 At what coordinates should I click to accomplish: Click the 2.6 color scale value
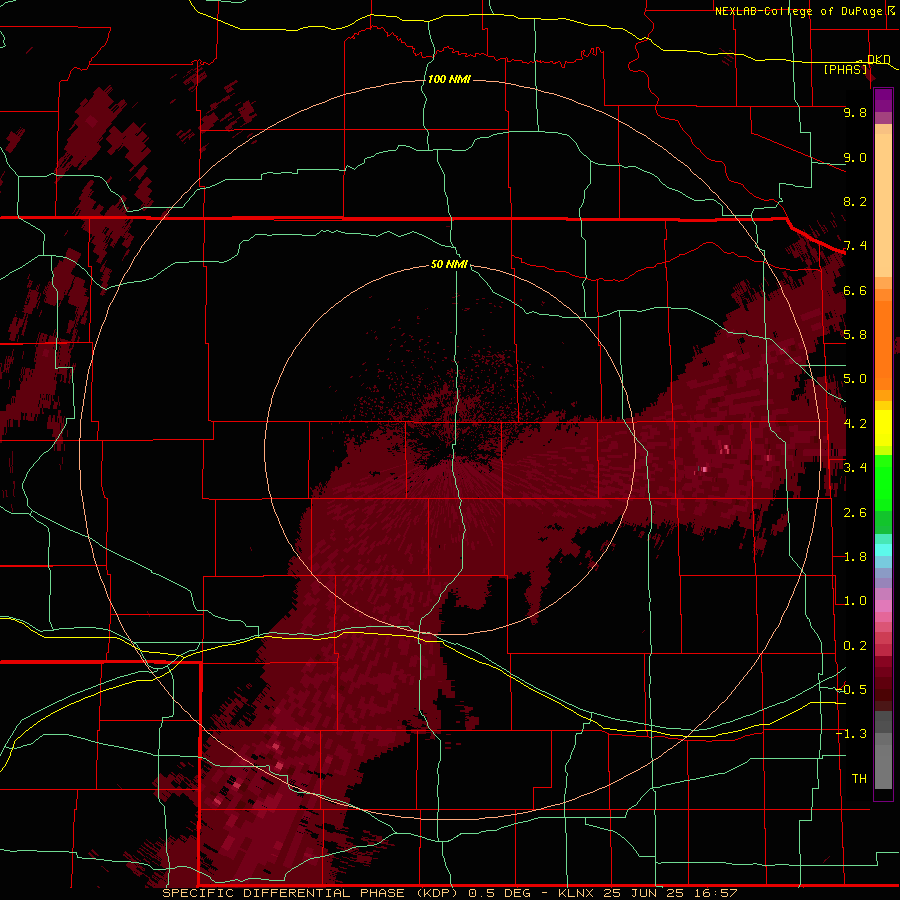[855, 513]
